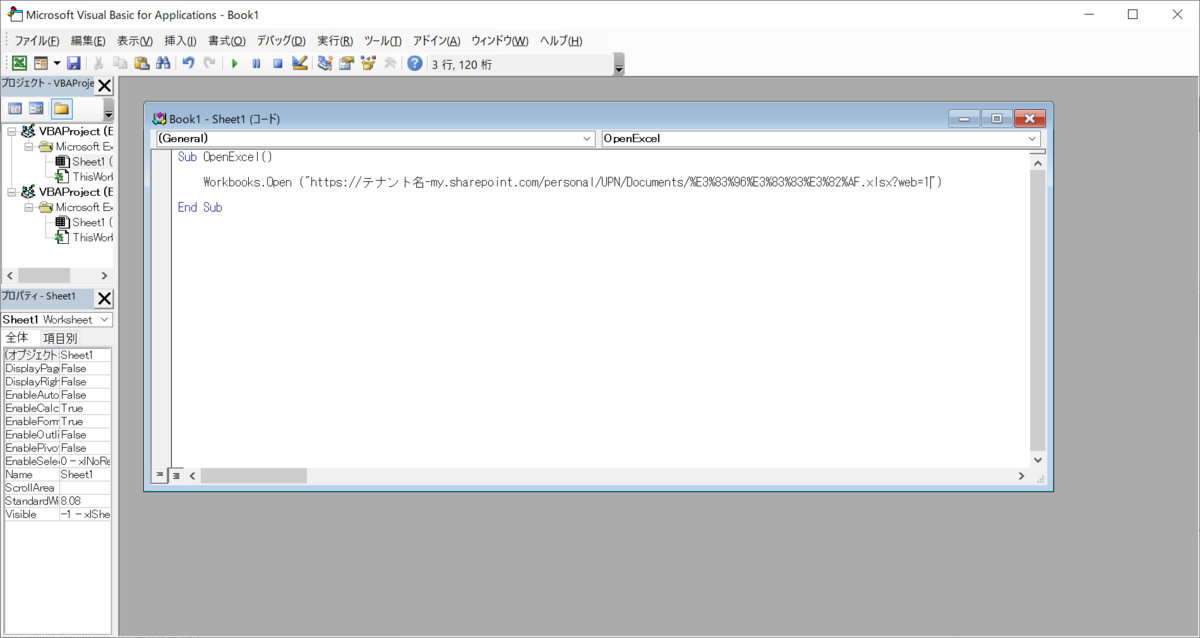Select top ThisWorkbook in project tree
The image size is (1200, 638).
84,176
